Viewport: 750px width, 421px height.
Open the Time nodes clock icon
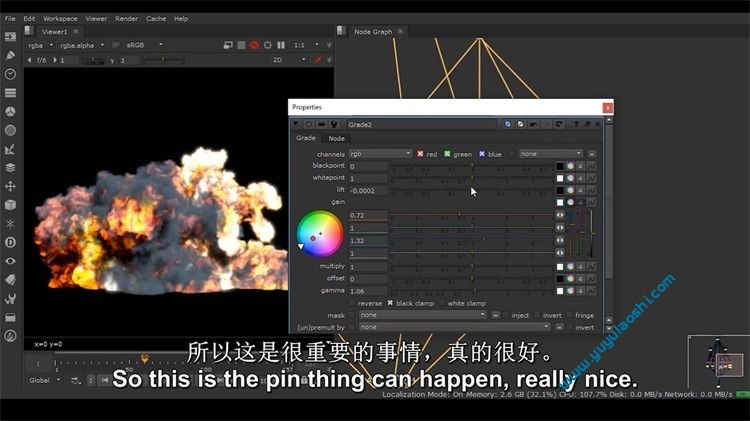[x=10, y=74]
